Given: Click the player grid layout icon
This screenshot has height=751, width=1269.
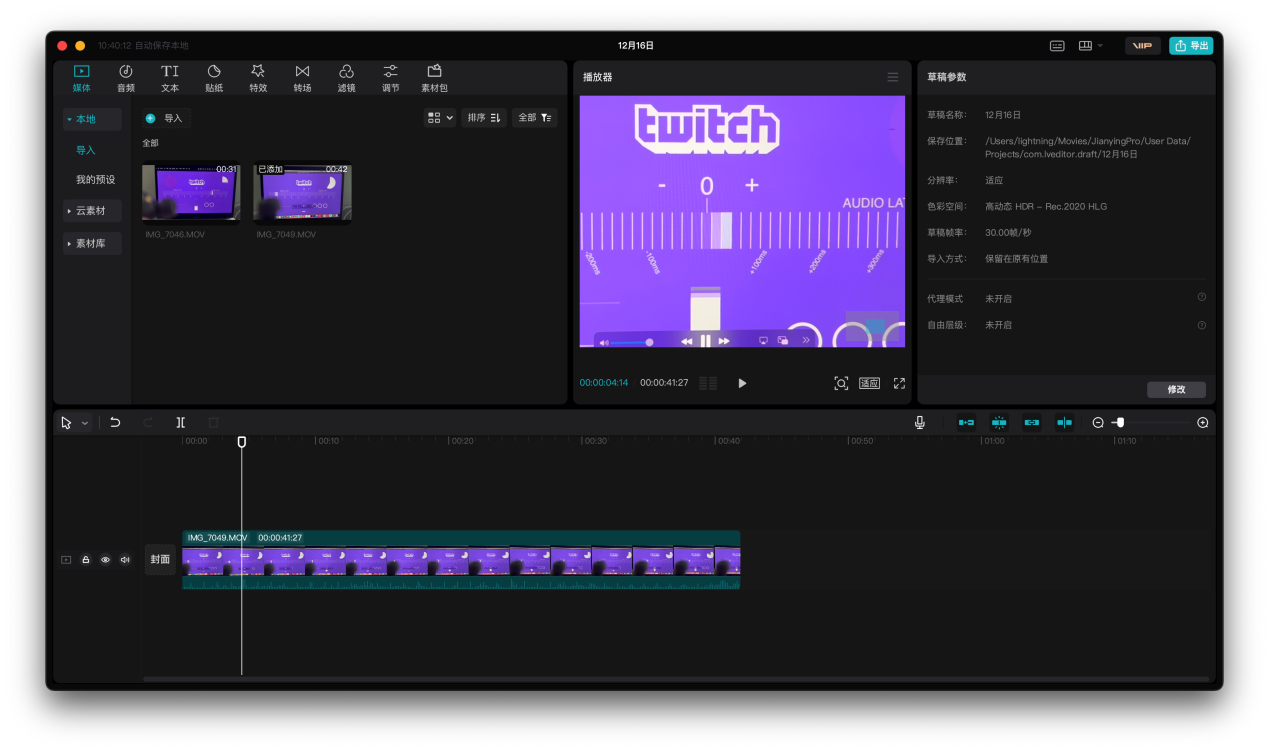Looking at the screenshot, I should click(708, 383).
